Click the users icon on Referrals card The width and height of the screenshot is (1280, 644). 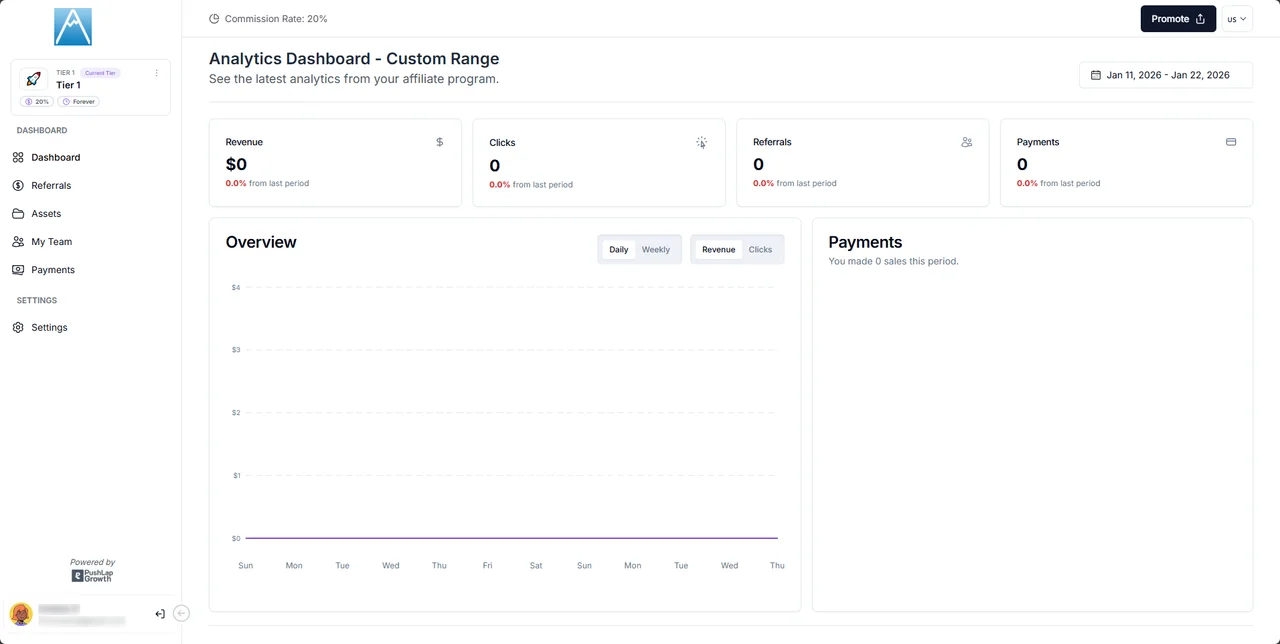[966, 142]
